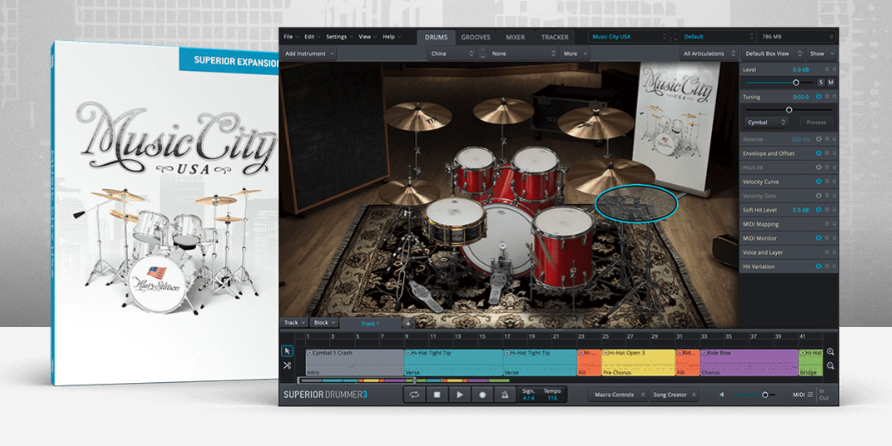Image resolution: width=892 pixels, height=446 pixels.
Task: Click the master volume slider handle
Action: point(765,395)
